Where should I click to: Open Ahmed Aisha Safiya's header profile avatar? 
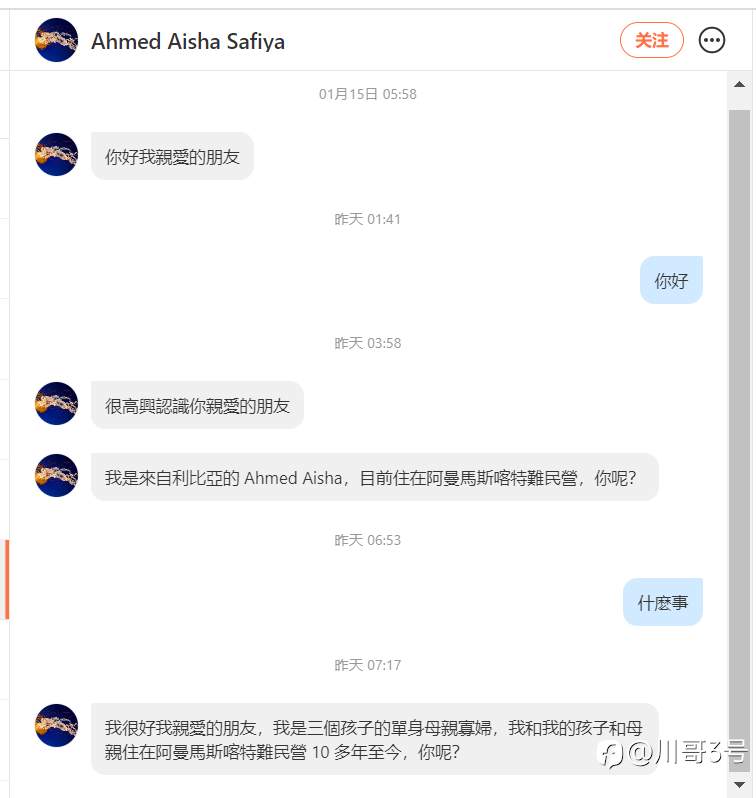[57, 40]
